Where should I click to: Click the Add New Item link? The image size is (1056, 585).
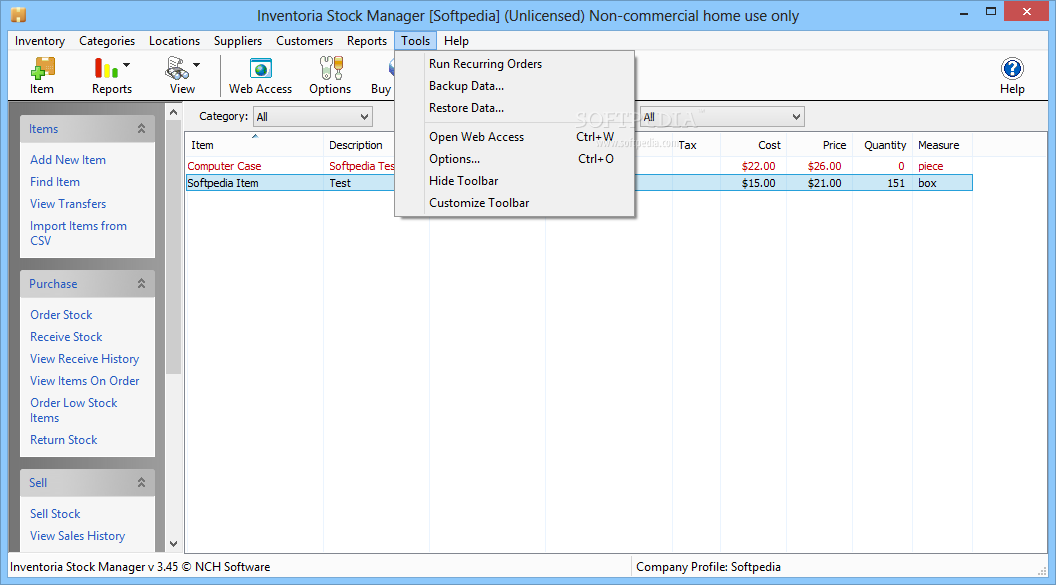68,160
